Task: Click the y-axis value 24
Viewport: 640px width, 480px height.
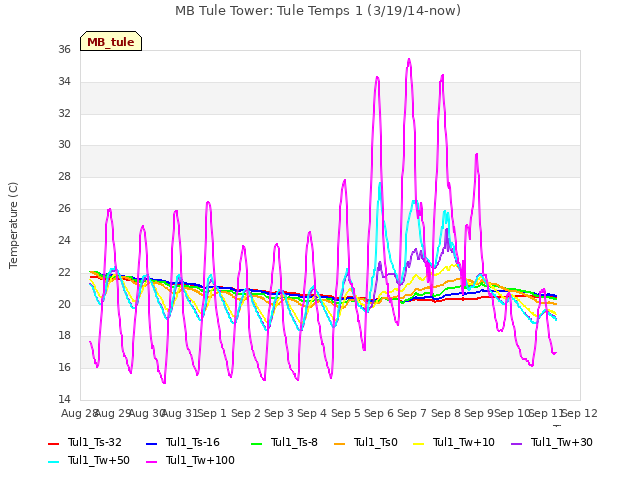Action: (64, 240)
